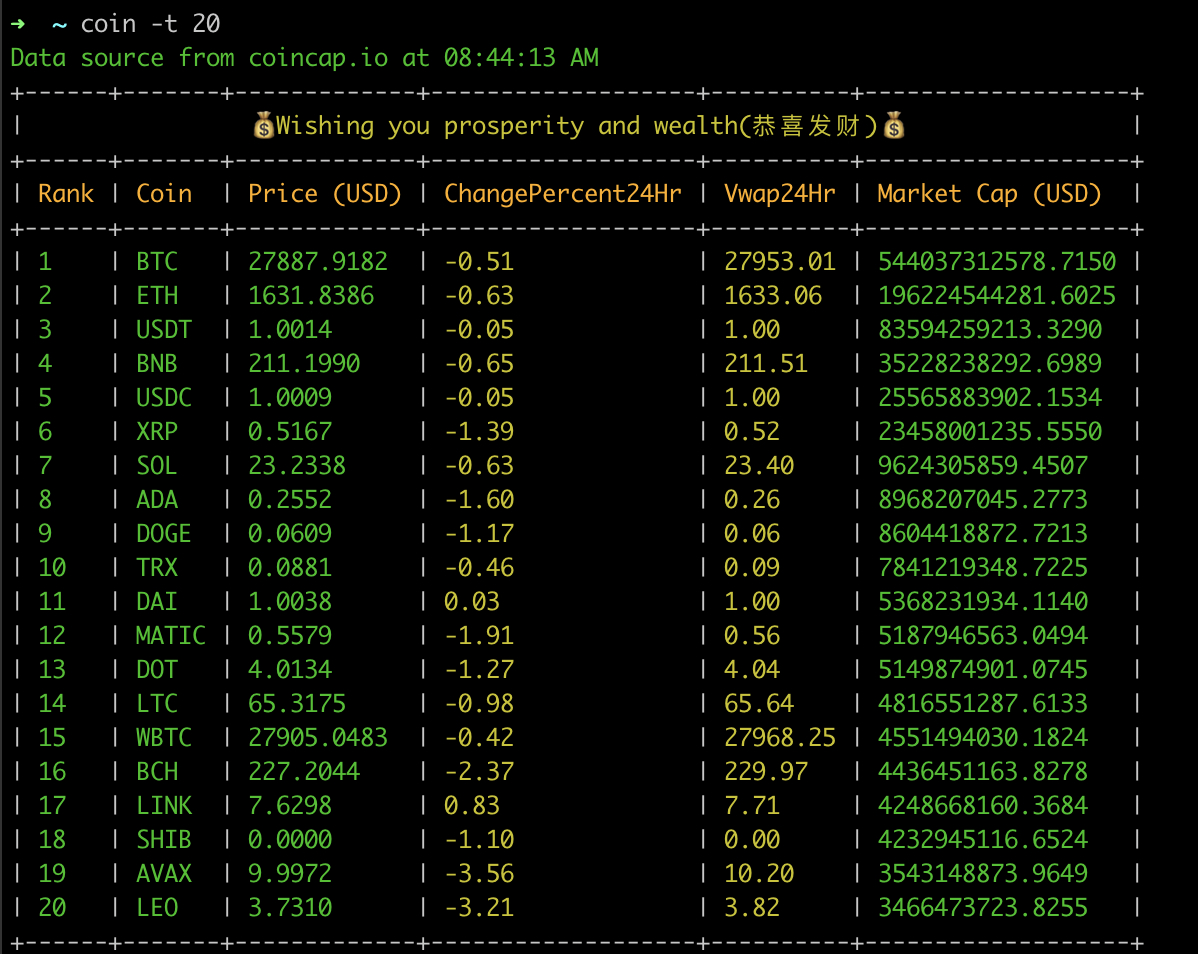The height and width of the screenshot is (954, 1198).
Task: Select the DAI coin cell
Action: [x=157, y=602]
